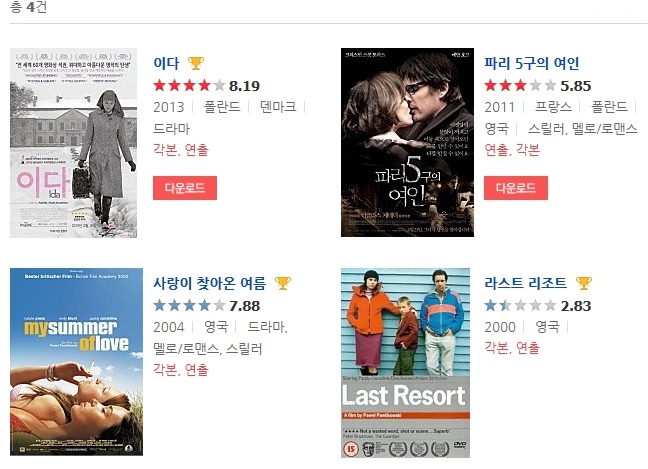Click the blue star rating showing 7.88
648x469 pixels.
coord(189,306)
